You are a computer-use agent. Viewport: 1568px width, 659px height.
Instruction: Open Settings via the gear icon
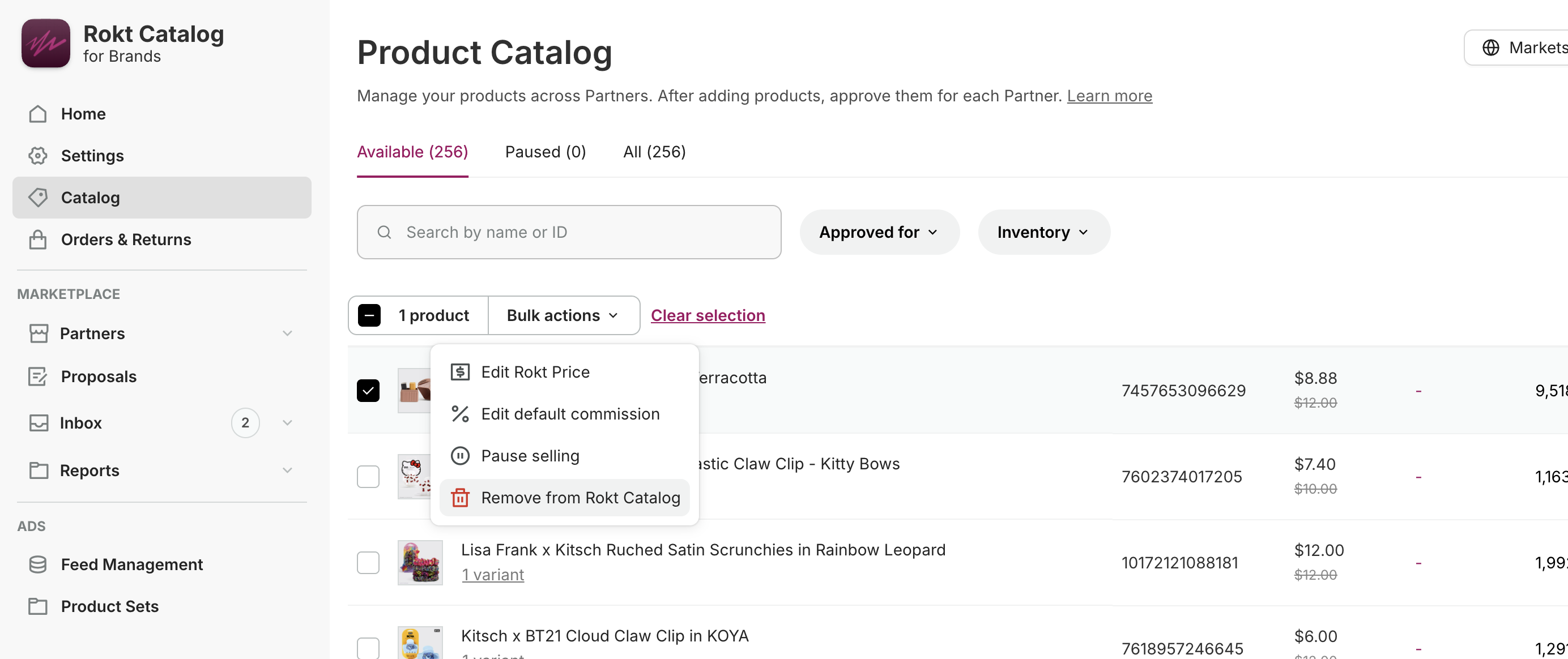coord(38,156)
